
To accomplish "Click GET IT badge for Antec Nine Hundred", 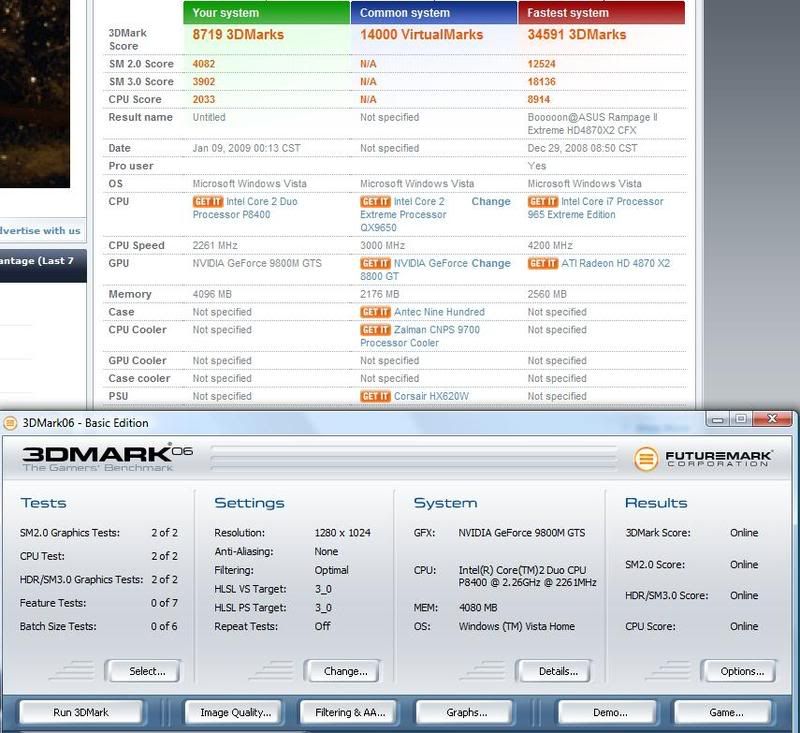I will coord(375,312).
